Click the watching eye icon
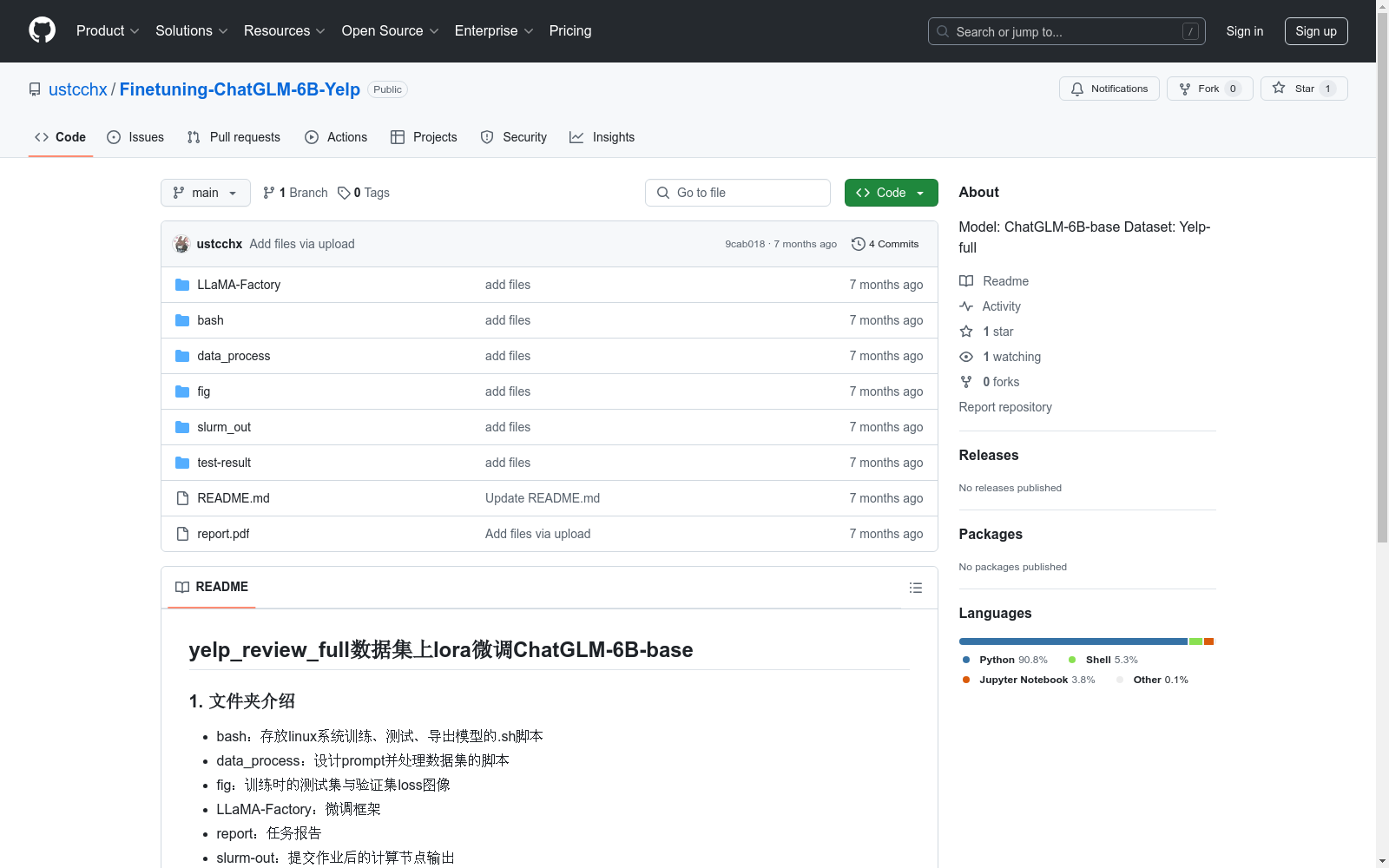The image size is (1389, 868). [966, 357]
